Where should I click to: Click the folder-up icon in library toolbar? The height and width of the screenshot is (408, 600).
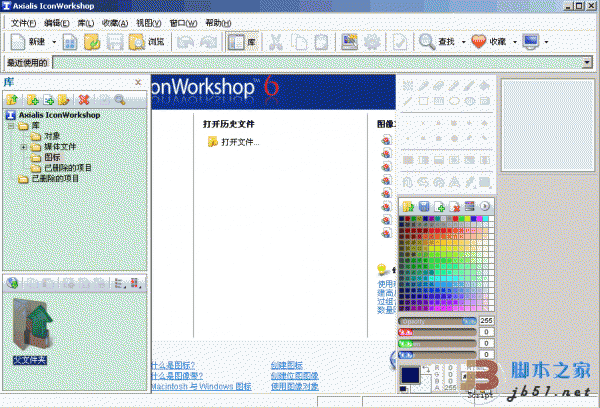(x=12, y=100)
